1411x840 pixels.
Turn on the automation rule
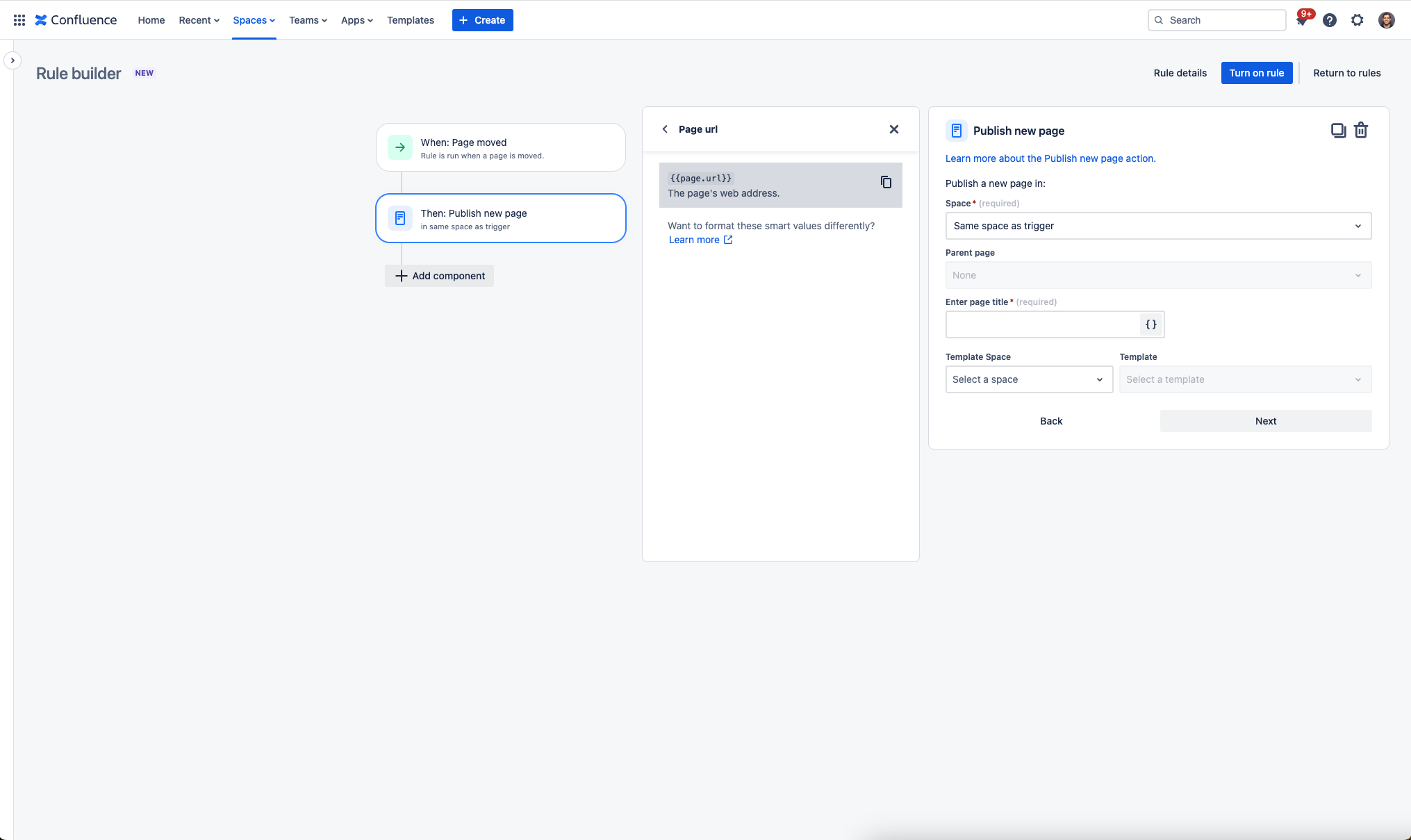tap(1256, 73)
